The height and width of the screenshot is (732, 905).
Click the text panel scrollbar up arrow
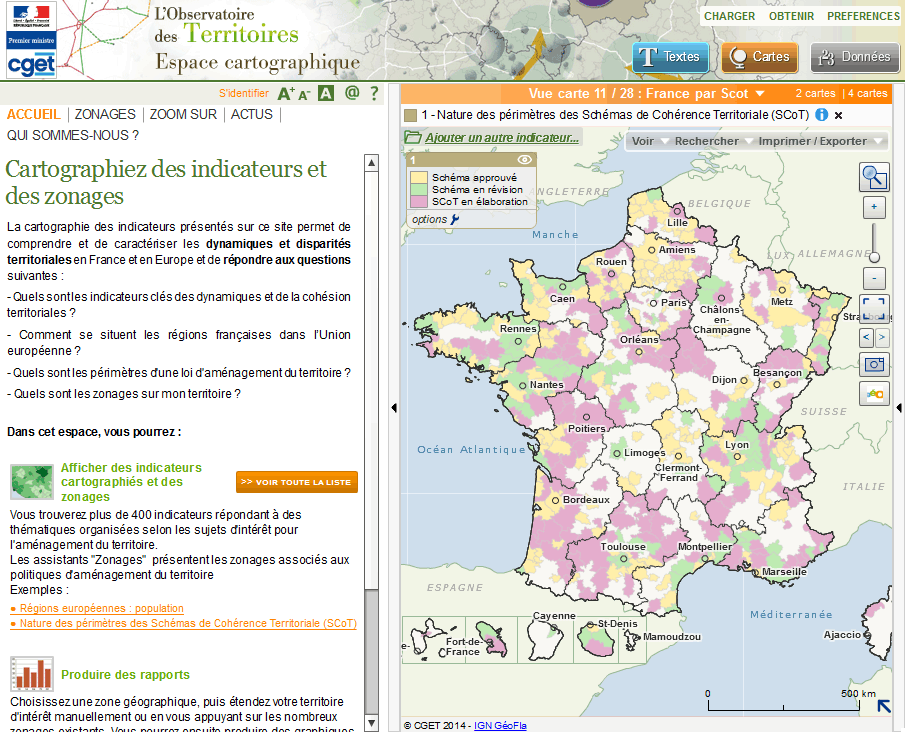(x=372, y=163)
